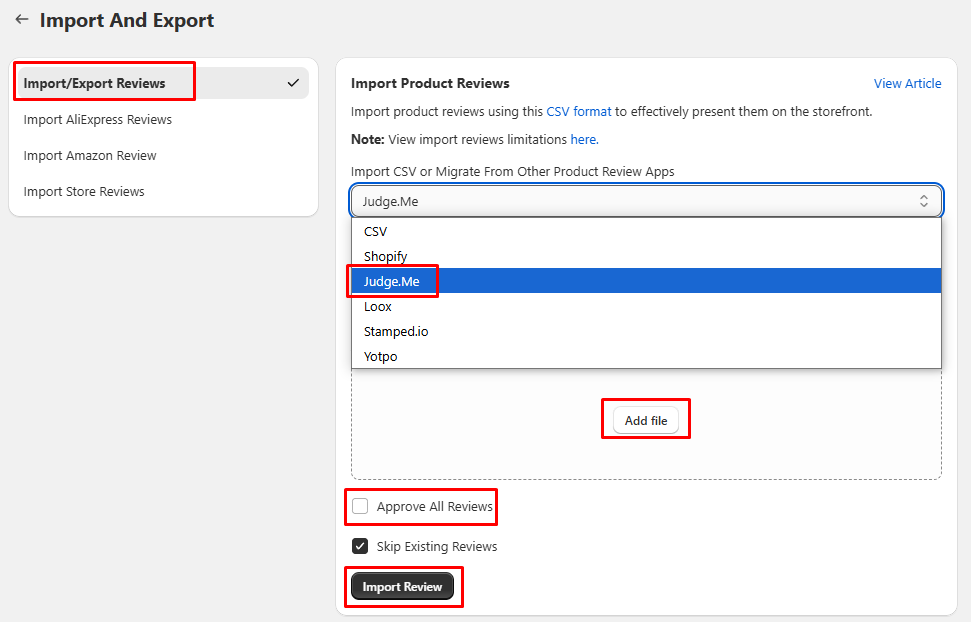Go to Import AliExpress Reviews
Viewport: 971px width, 622px height.
pos(97,119)
